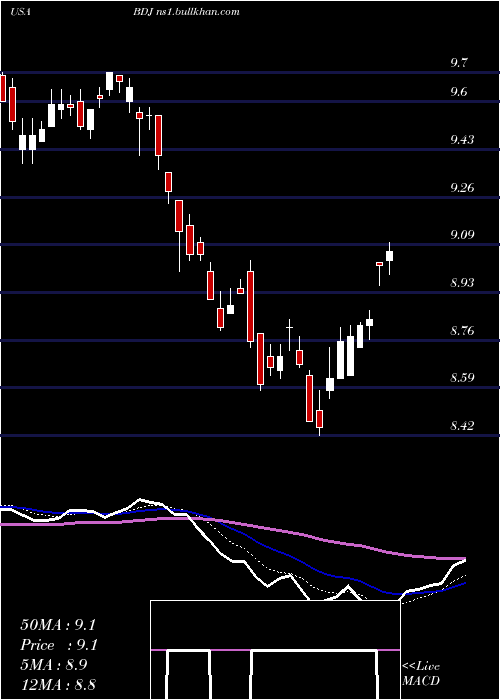Click the 5MA : 8.9 readout

pyautogui.click(x=54, y=665)
